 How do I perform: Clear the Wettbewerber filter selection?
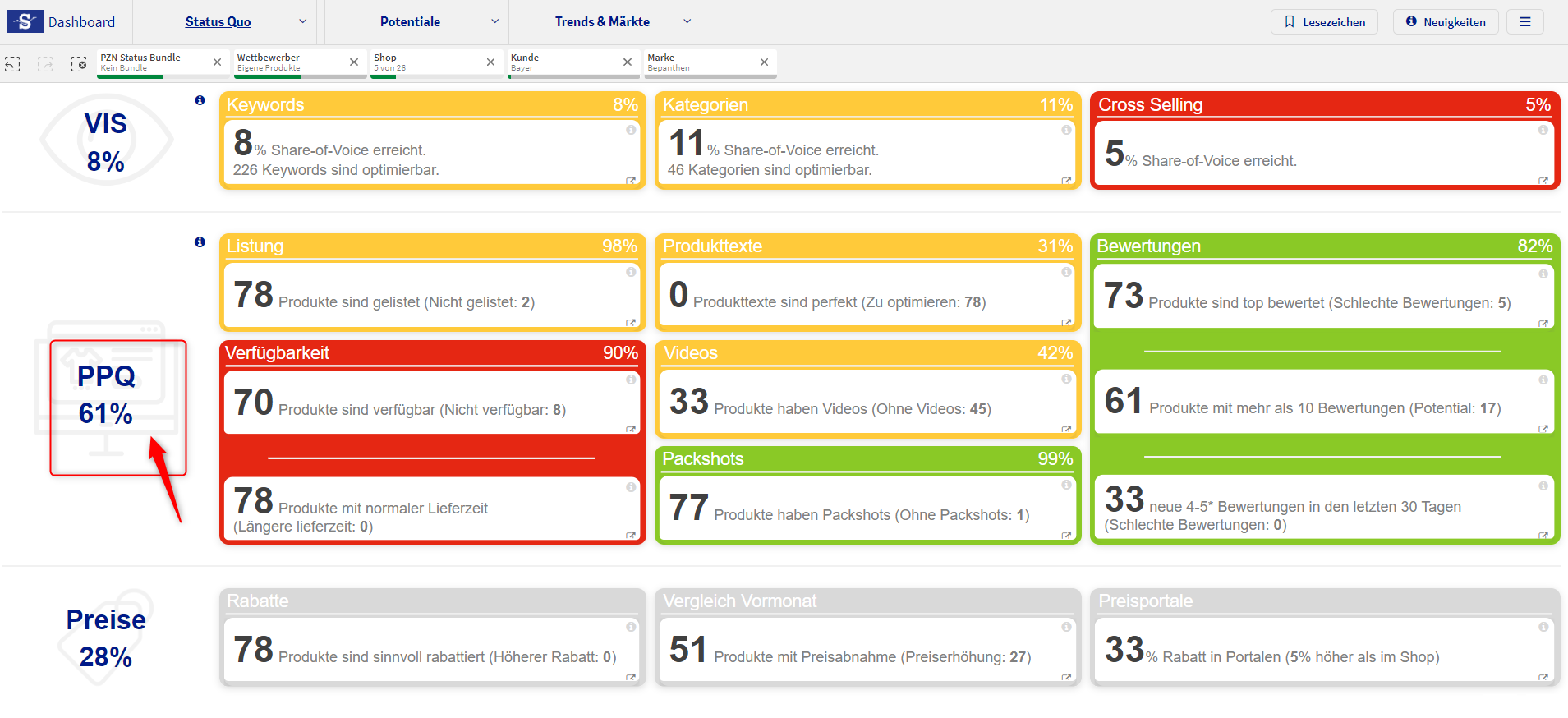(354, 62)
